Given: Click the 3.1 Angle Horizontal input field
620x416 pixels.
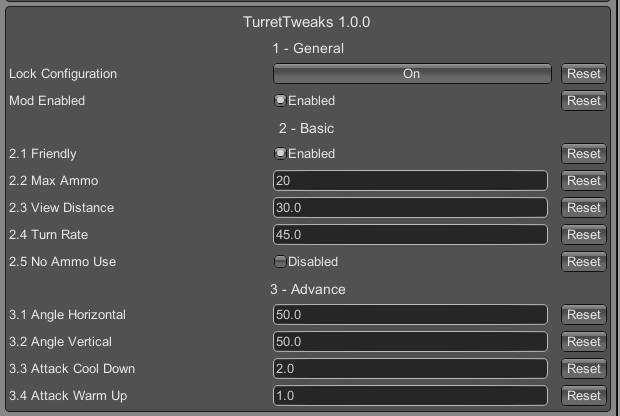Looking at the screenshot, I should point(410,315).
